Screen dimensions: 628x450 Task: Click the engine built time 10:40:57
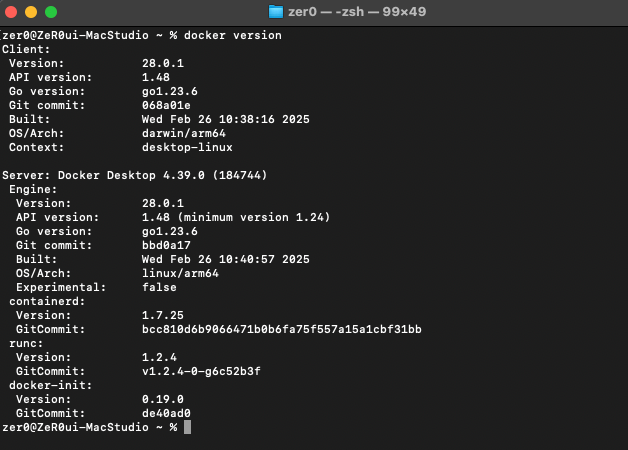(x=247, y=259)
